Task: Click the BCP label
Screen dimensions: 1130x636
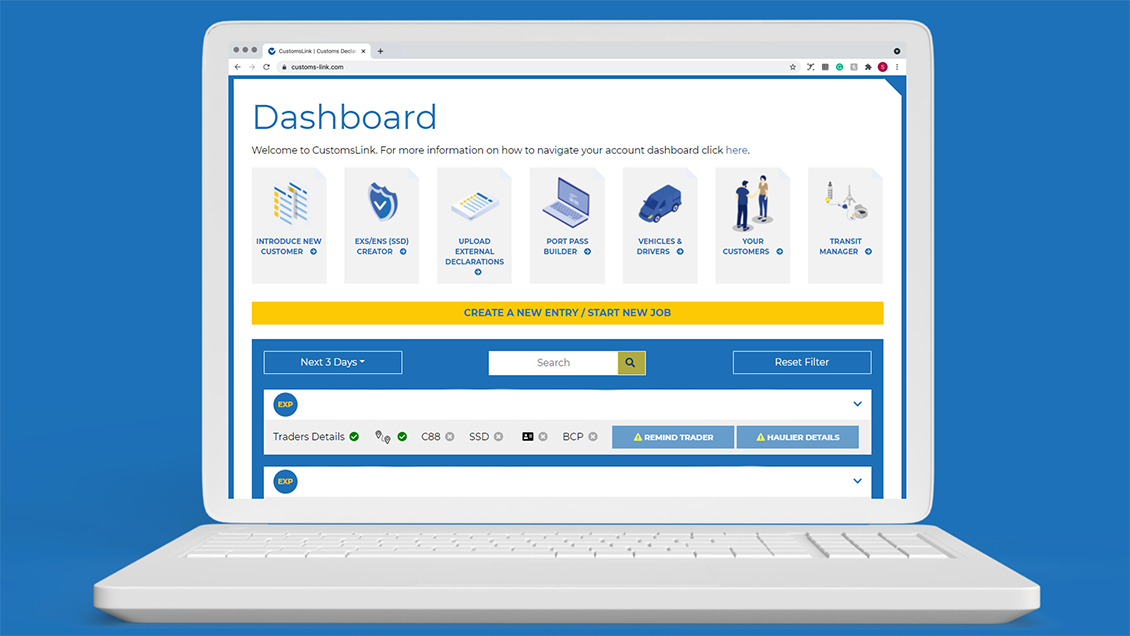Action: click(573, 436)
